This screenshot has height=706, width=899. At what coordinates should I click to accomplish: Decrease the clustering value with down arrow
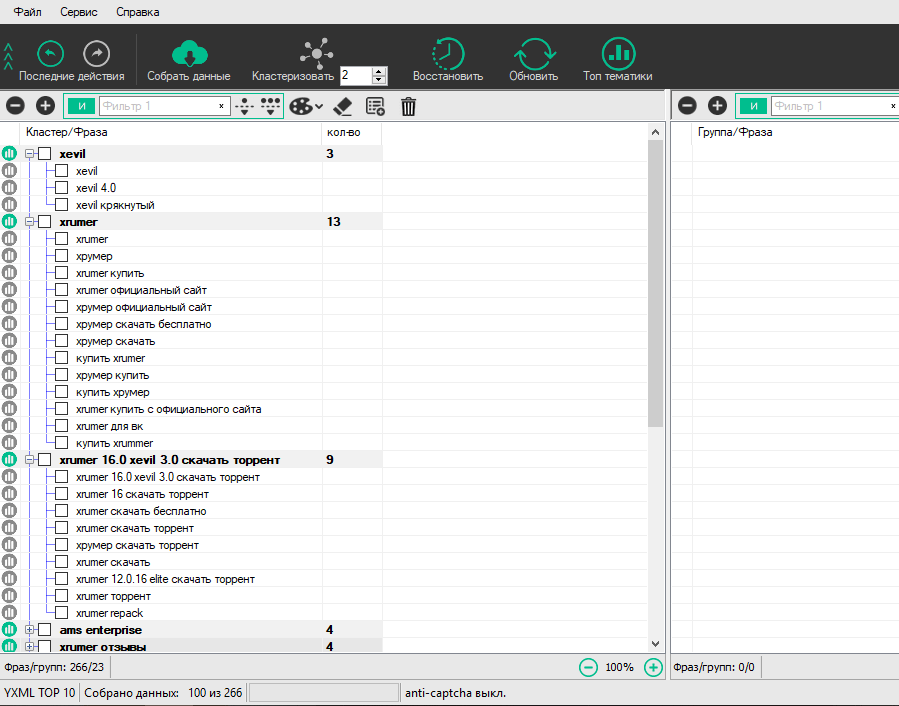pyautogui.click(x=378, y=80)
